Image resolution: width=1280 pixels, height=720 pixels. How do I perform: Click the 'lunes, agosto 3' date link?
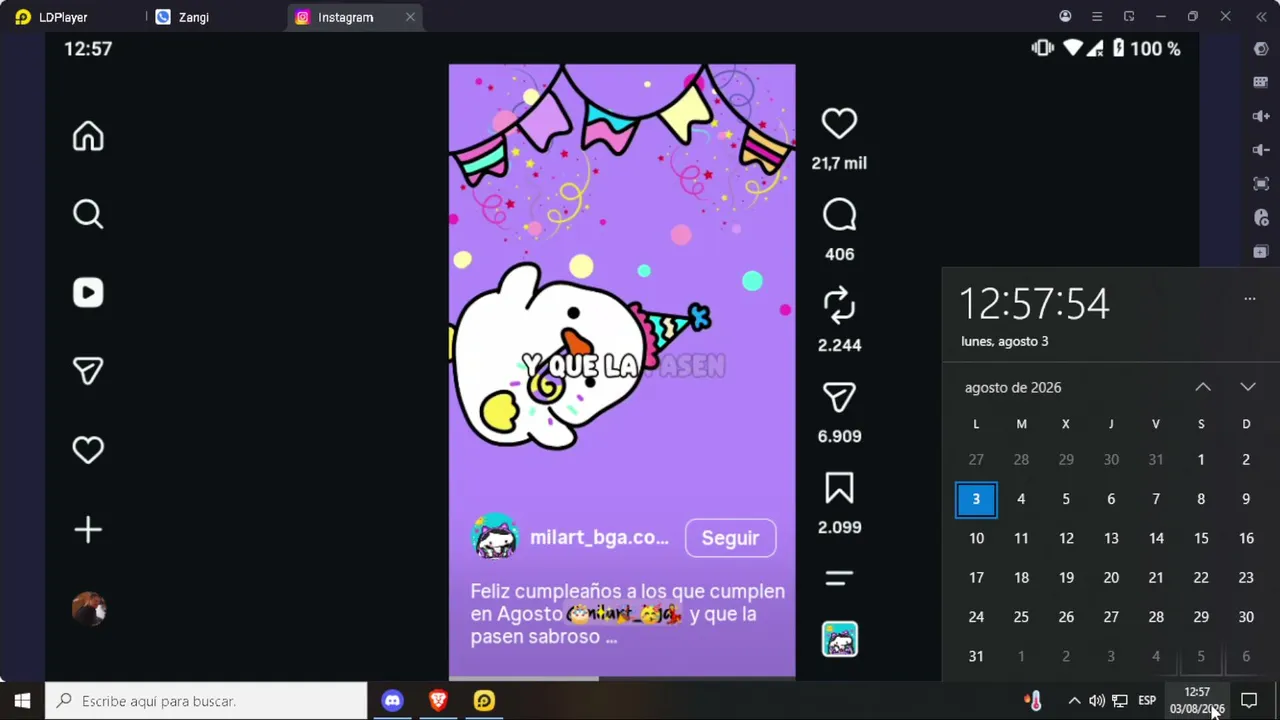(x=1005, y=341)
